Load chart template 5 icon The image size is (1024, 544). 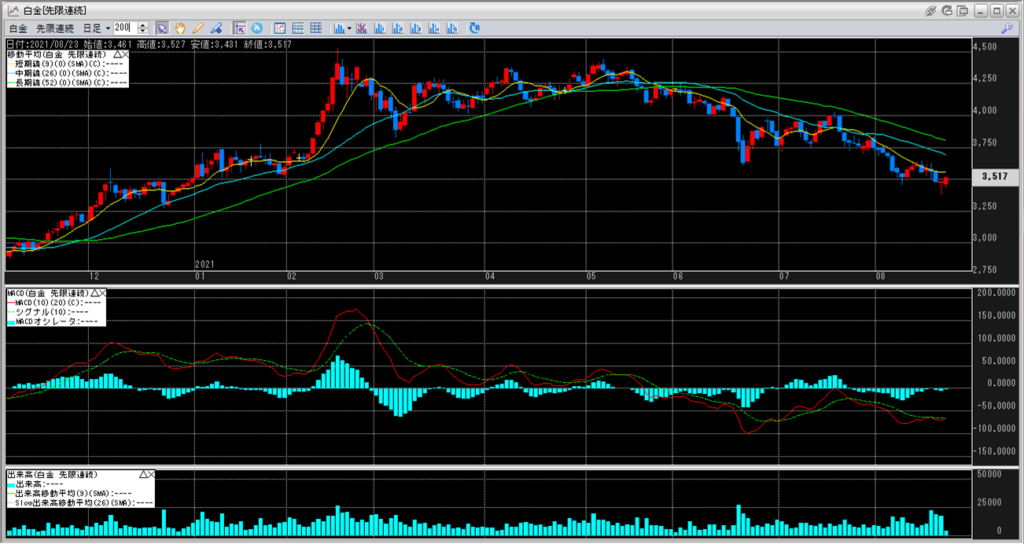(x=452, y=28)
